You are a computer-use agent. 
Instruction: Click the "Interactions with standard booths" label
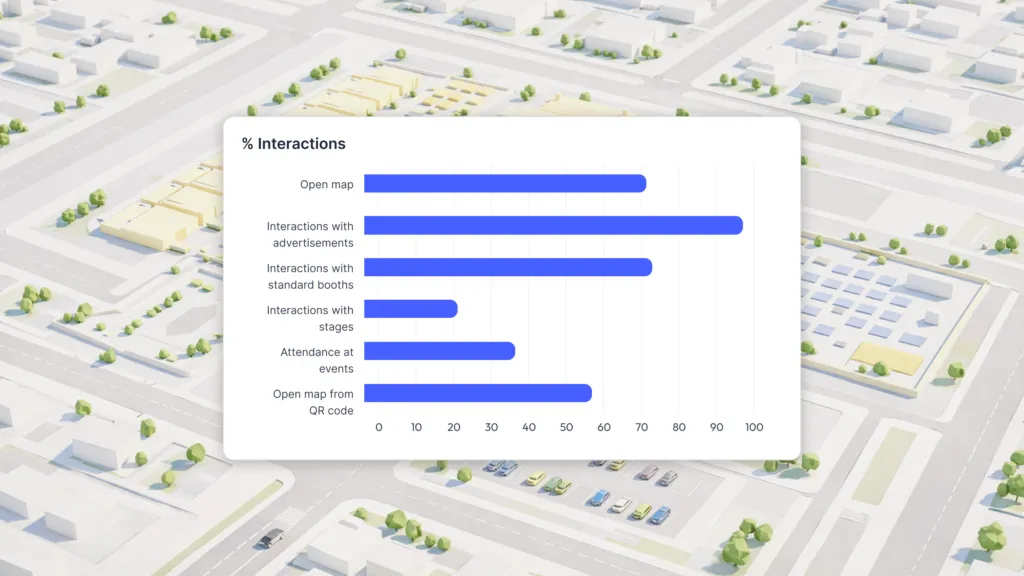point(310,277)
